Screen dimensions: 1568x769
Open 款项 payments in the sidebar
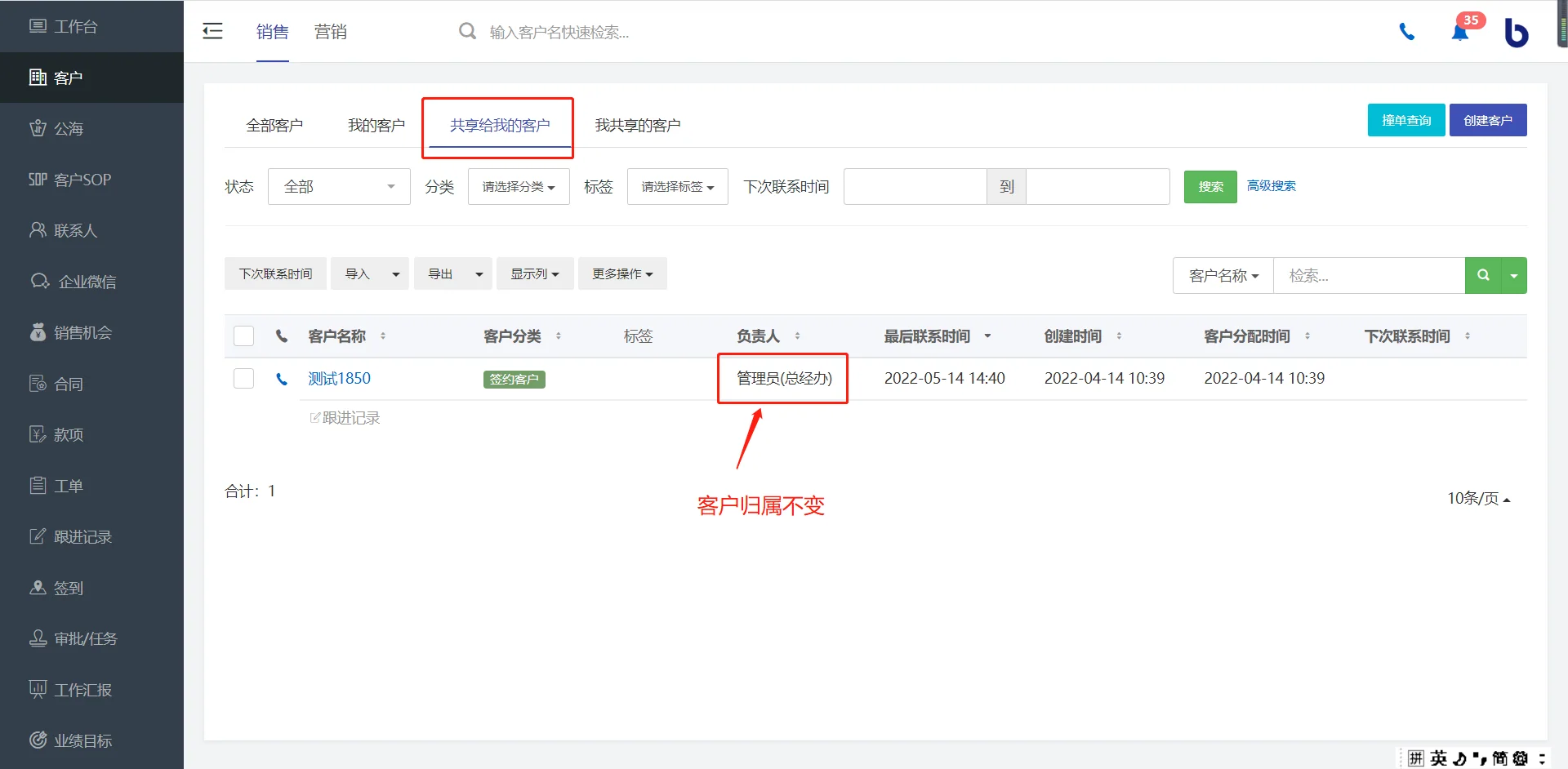[91, 434]
